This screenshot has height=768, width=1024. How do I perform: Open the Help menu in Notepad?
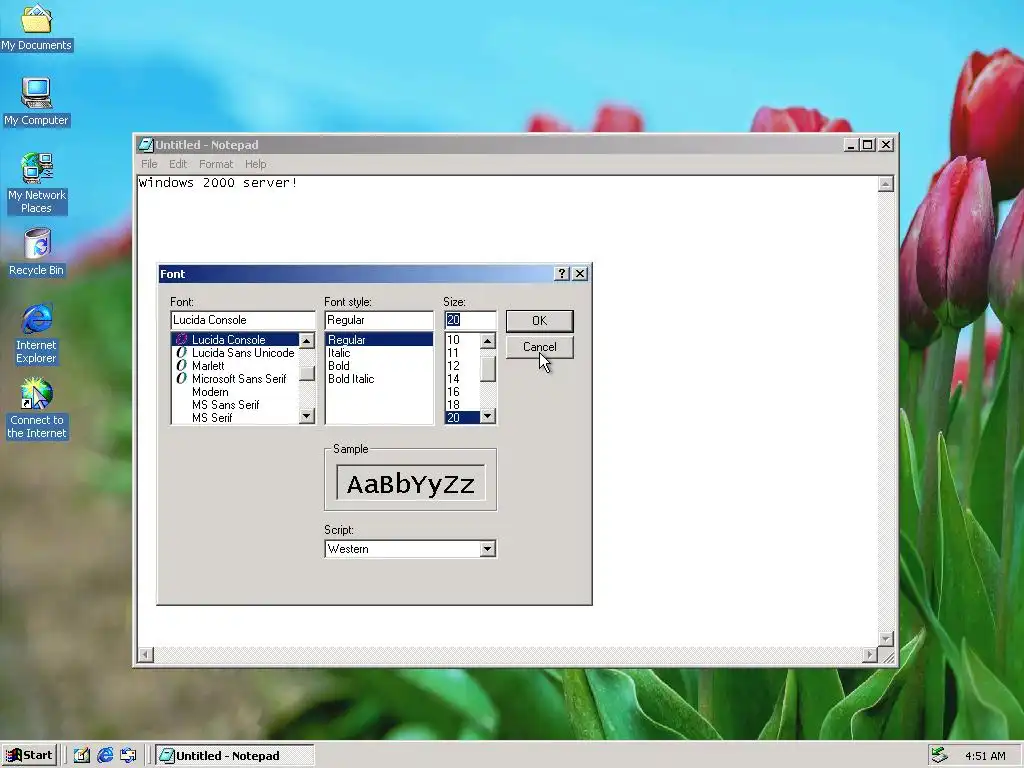255,164
